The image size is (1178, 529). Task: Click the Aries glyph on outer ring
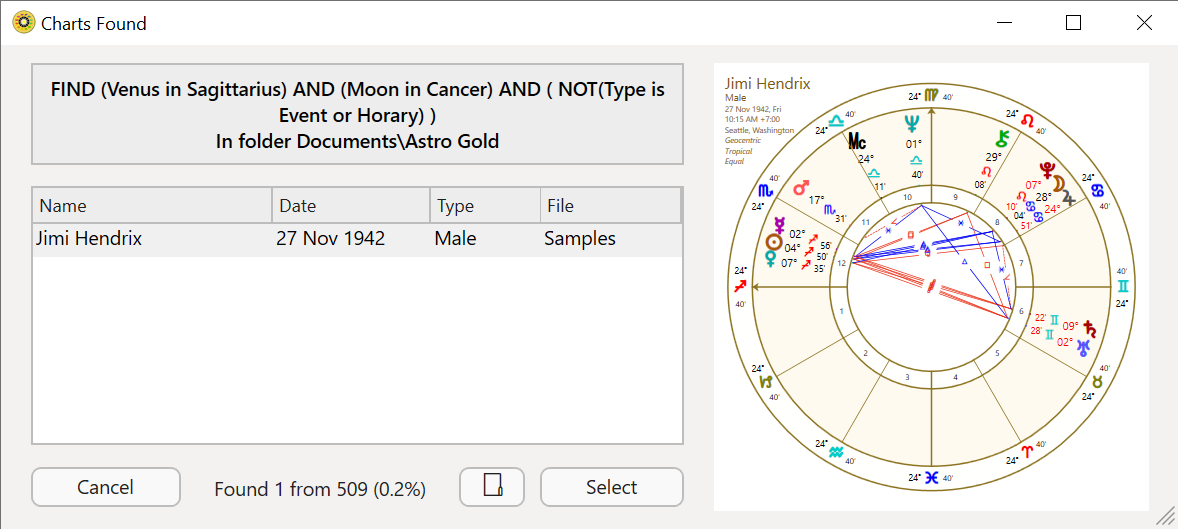1027,452
